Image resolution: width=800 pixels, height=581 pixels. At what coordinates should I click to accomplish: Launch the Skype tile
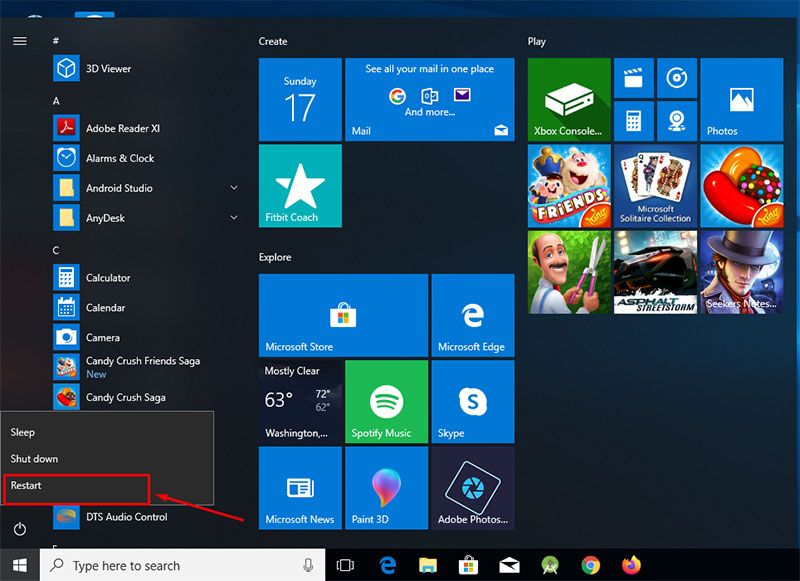click(x=473, y=401)
